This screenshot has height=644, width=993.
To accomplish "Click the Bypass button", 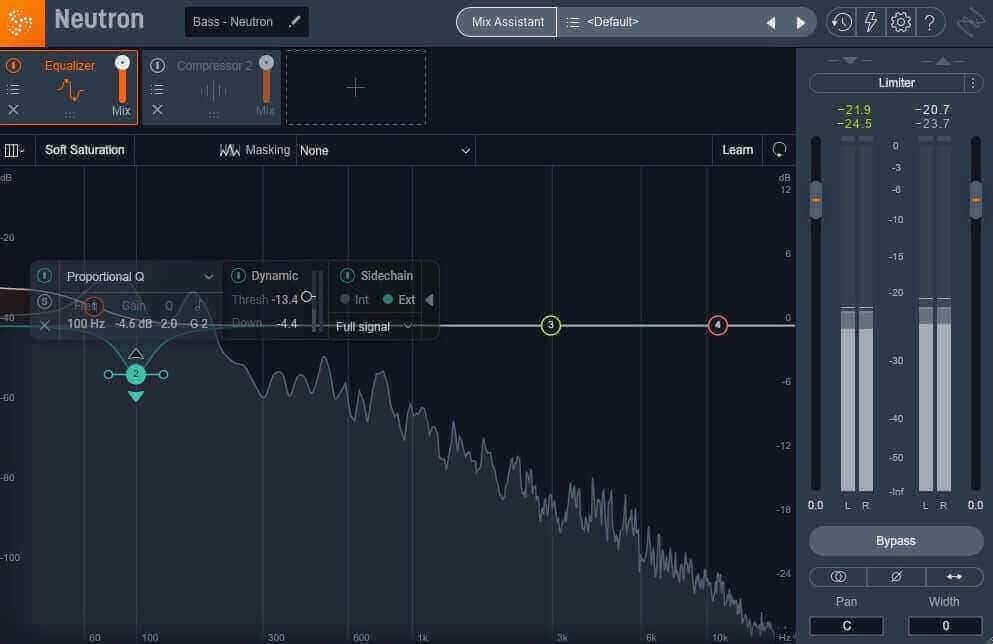I will point(895,541).
